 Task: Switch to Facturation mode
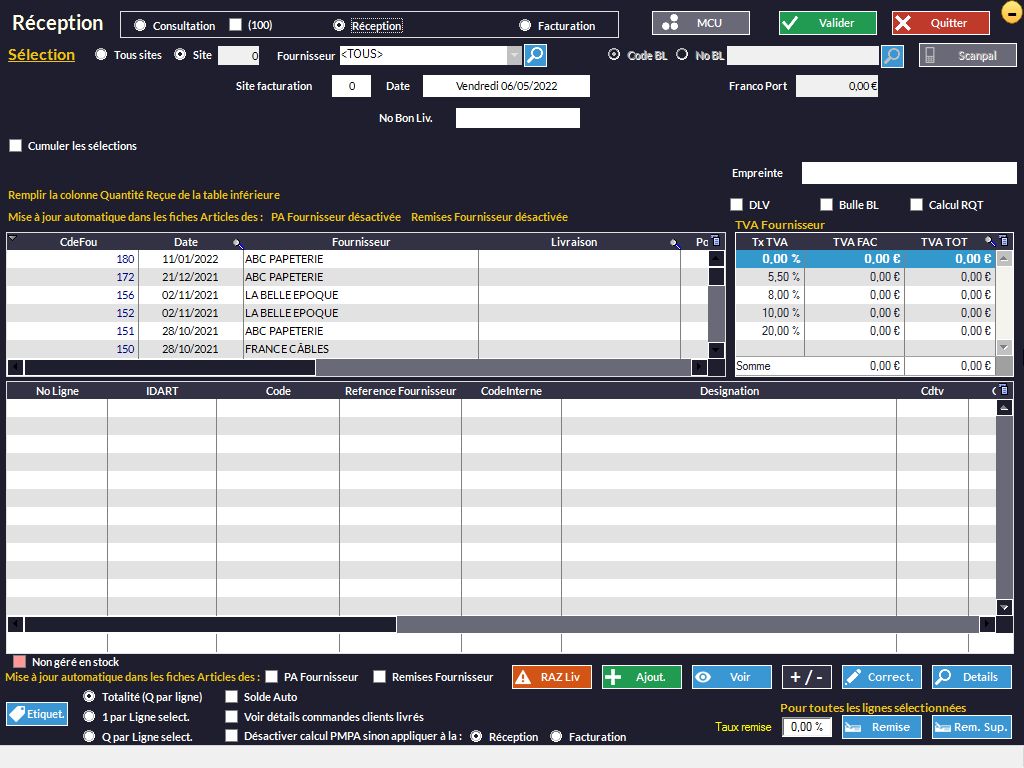click(525, 26)
